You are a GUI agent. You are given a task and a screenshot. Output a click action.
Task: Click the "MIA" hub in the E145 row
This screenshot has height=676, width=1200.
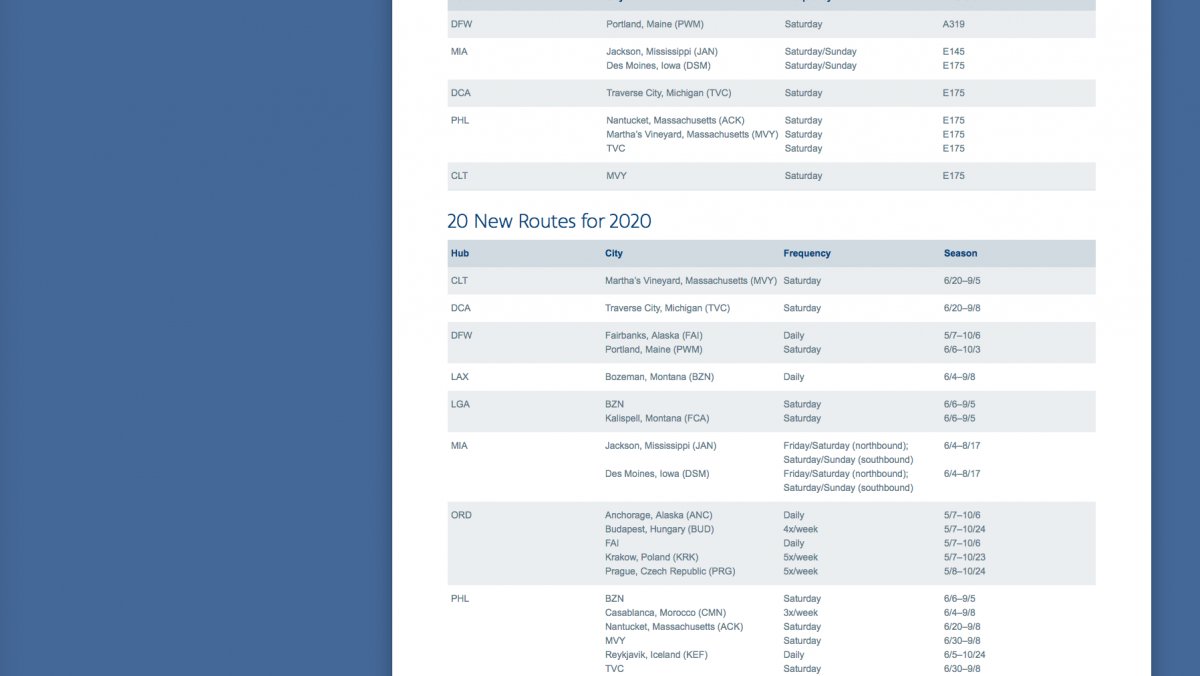point(459,52)
